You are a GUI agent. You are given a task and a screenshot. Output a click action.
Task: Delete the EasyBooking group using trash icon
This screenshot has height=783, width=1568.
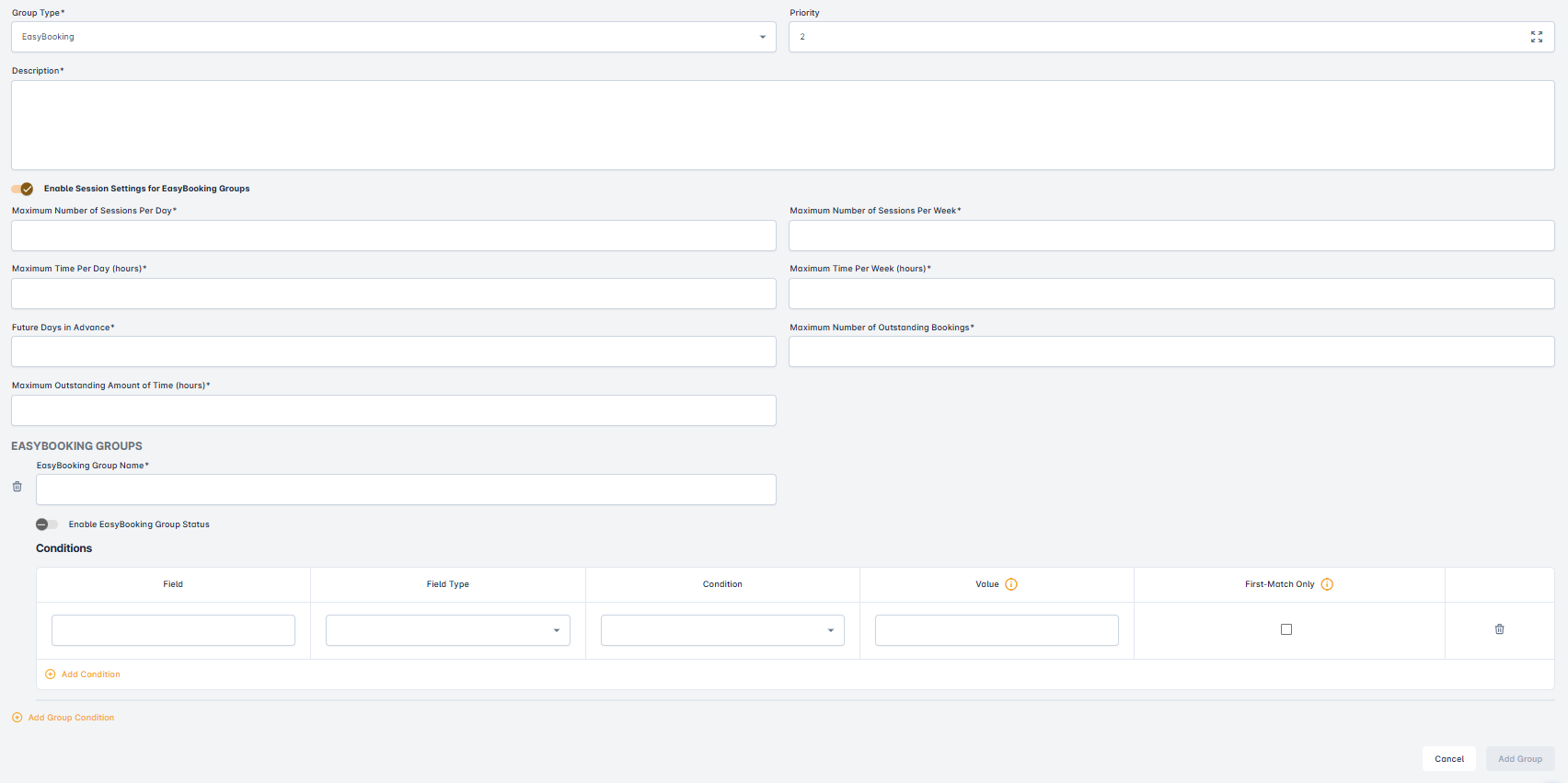tap(17, 487)
